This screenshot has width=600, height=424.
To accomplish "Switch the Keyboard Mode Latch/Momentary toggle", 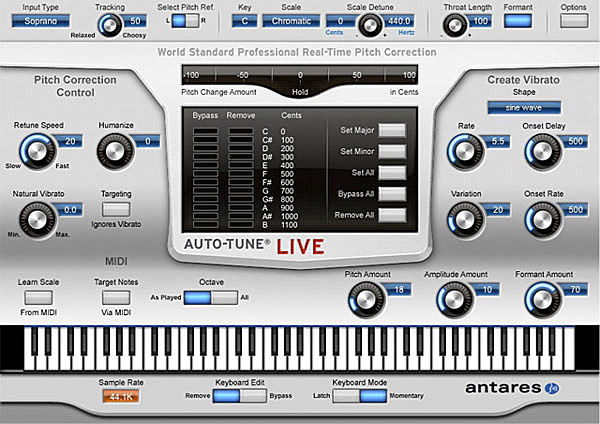I will [x=359, y=396].
